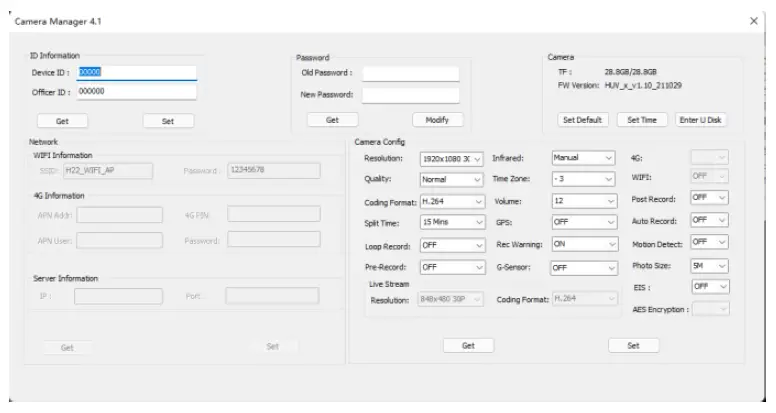Screen dimensions: 776x413
Task: Expand the Quality dropdown set to Normal
Action: 452,180
